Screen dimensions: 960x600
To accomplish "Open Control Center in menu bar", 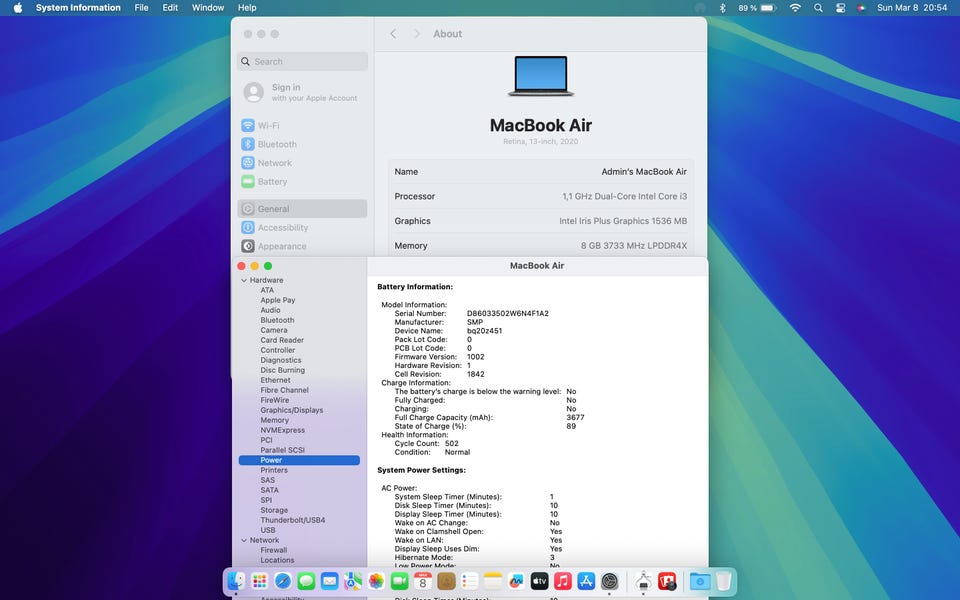I will [x=841, y=8].
